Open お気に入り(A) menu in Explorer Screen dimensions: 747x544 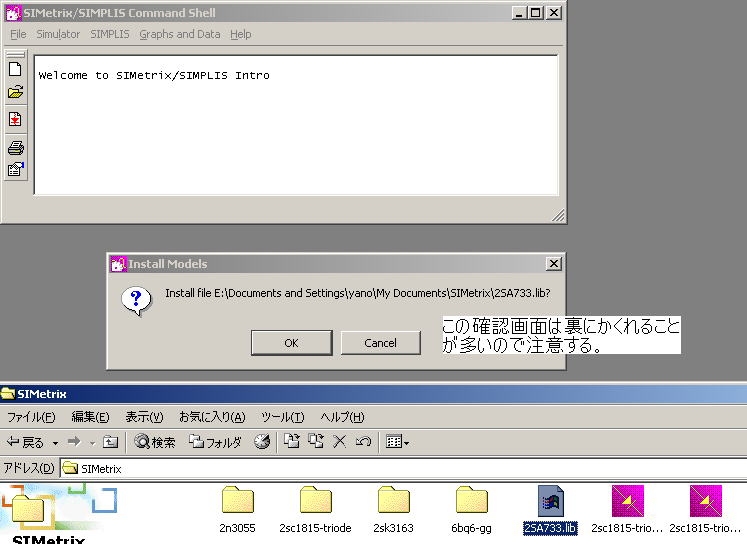click(x=212, y=417)
